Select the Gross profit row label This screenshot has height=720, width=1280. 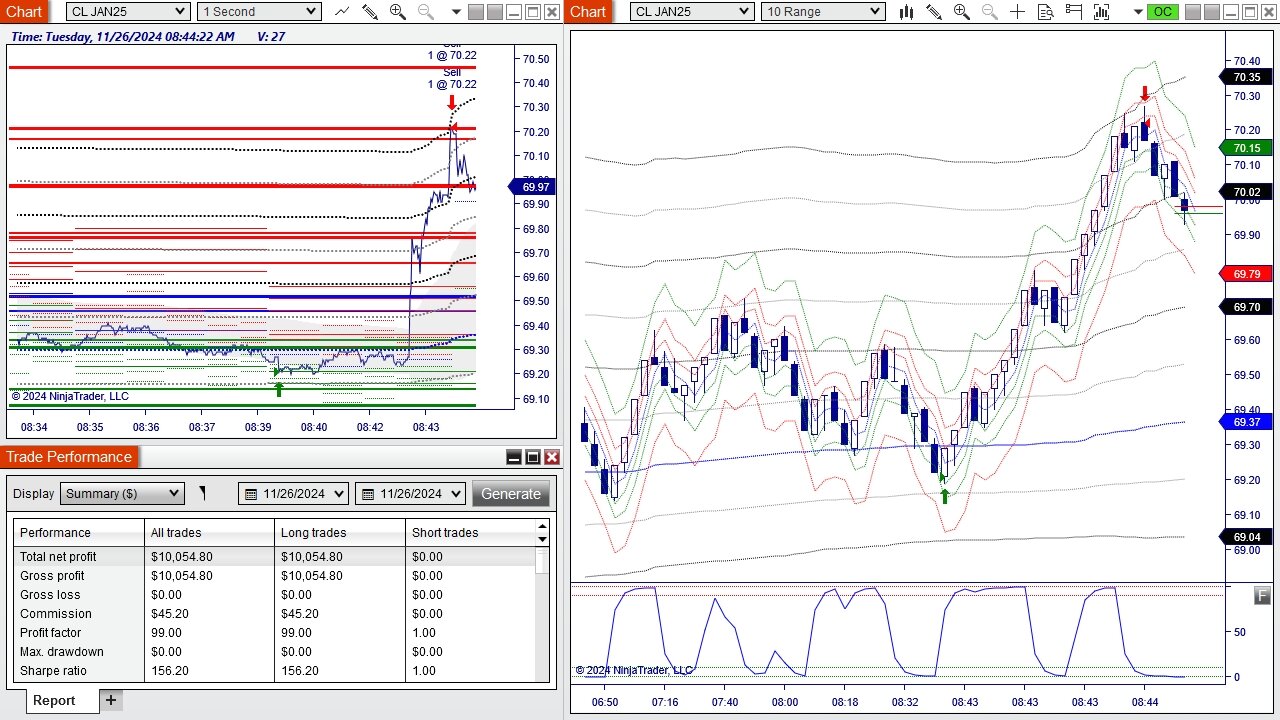(x=52, y=575)
